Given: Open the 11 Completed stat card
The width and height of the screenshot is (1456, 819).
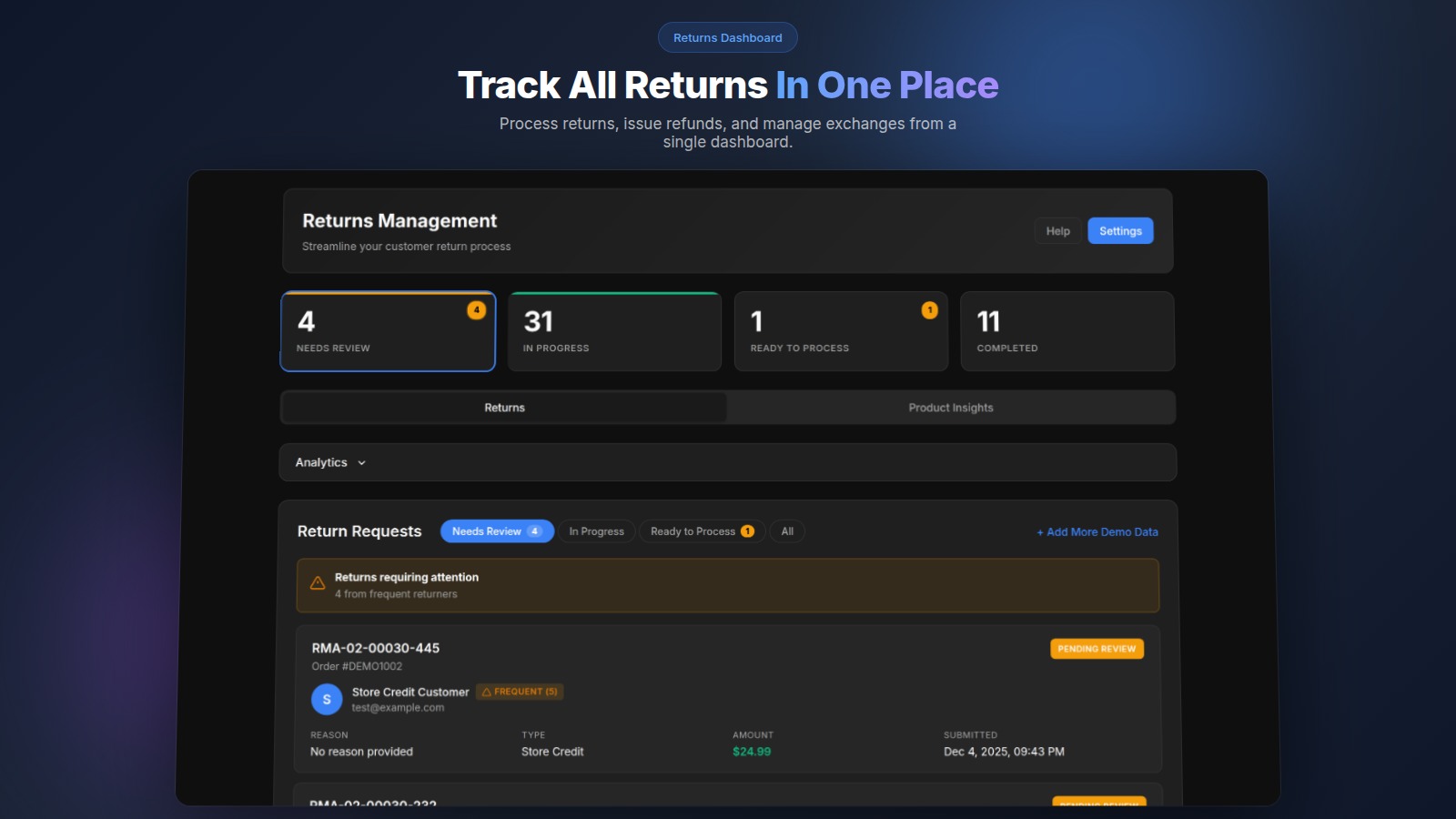Looking at the screenshot, I should (1067, 331).
